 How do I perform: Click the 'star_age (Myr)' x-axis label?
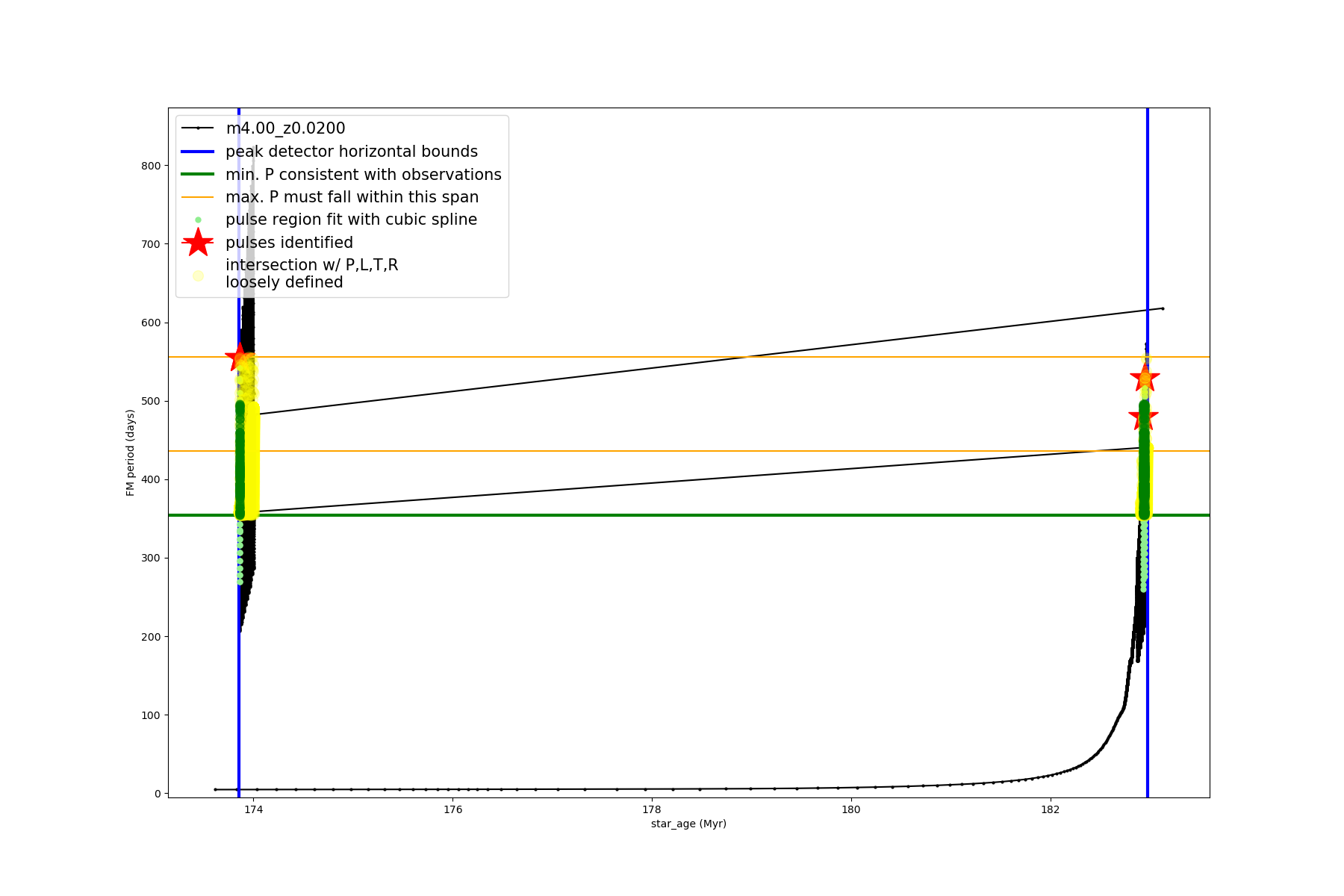coord(688,824)
